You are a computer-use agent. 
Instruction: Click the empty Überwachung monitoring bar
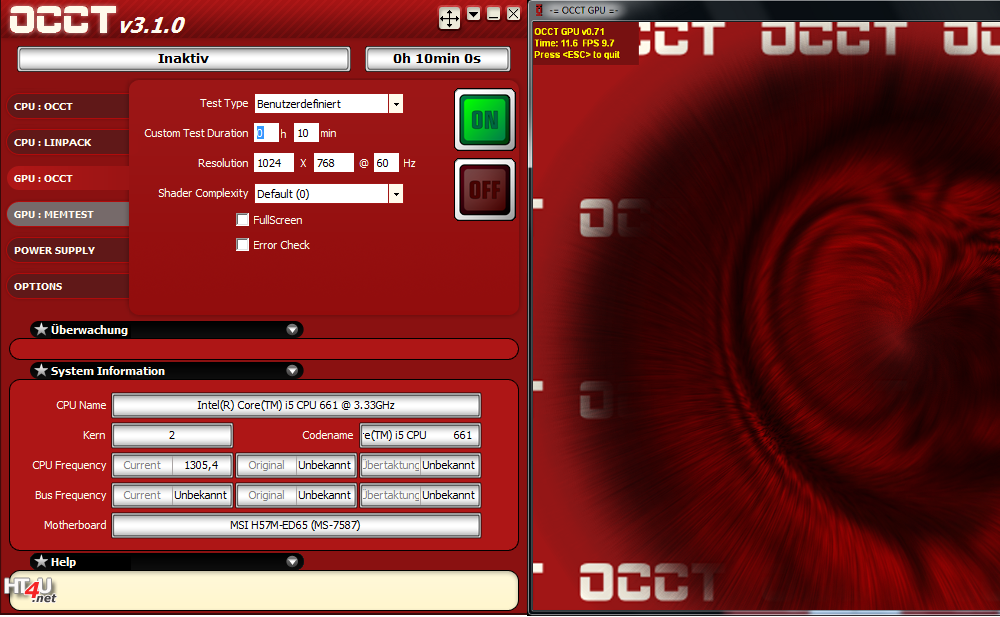point(263,349)
